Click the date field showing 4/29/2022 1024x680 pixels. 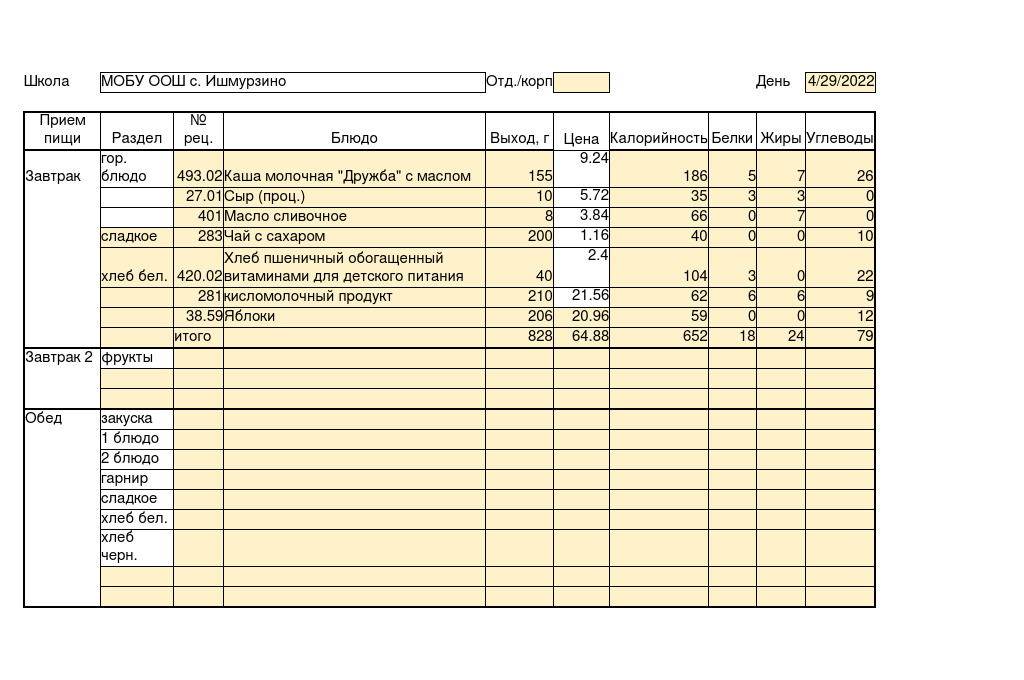pyautogui.click(x=840, y=82)
